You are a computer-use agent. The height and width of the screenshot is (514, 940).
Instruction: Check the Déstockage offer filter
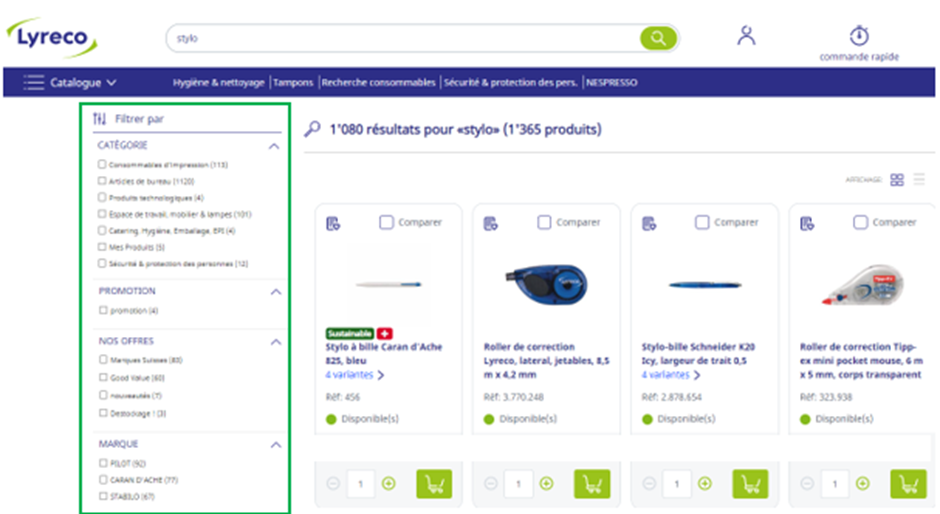click(x=103, y=413)
